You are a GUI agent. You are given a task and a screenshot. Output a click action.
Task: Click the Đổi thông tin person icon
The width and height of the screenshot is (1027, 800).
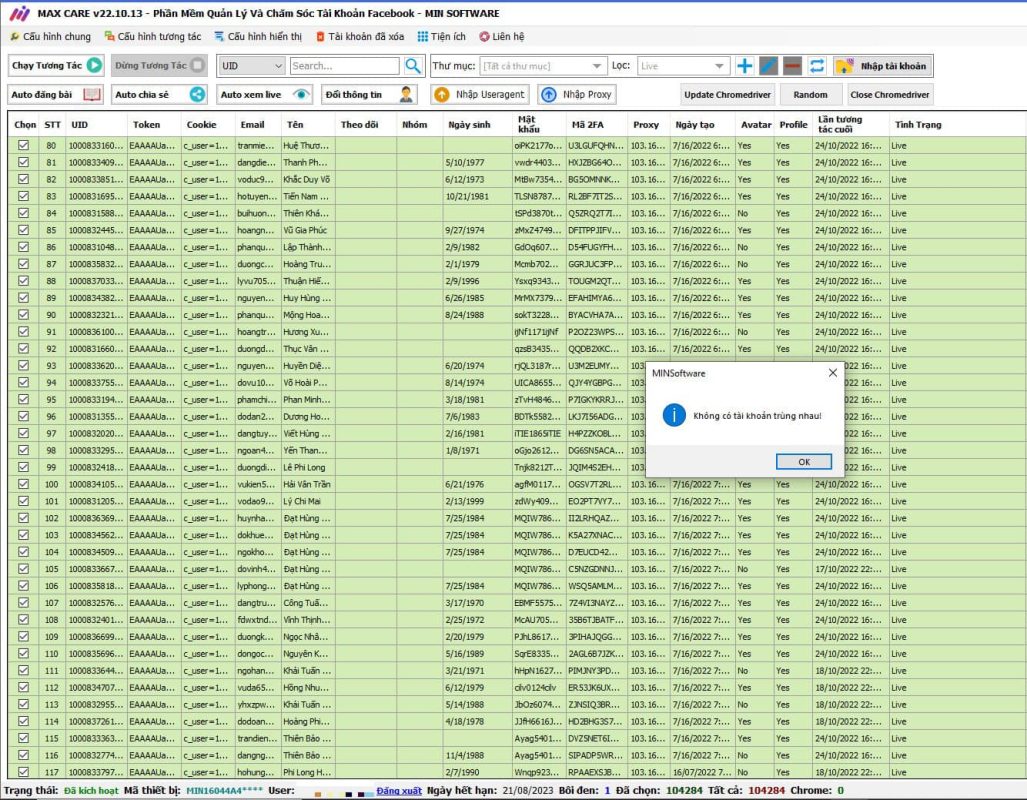tap(406, 94)
